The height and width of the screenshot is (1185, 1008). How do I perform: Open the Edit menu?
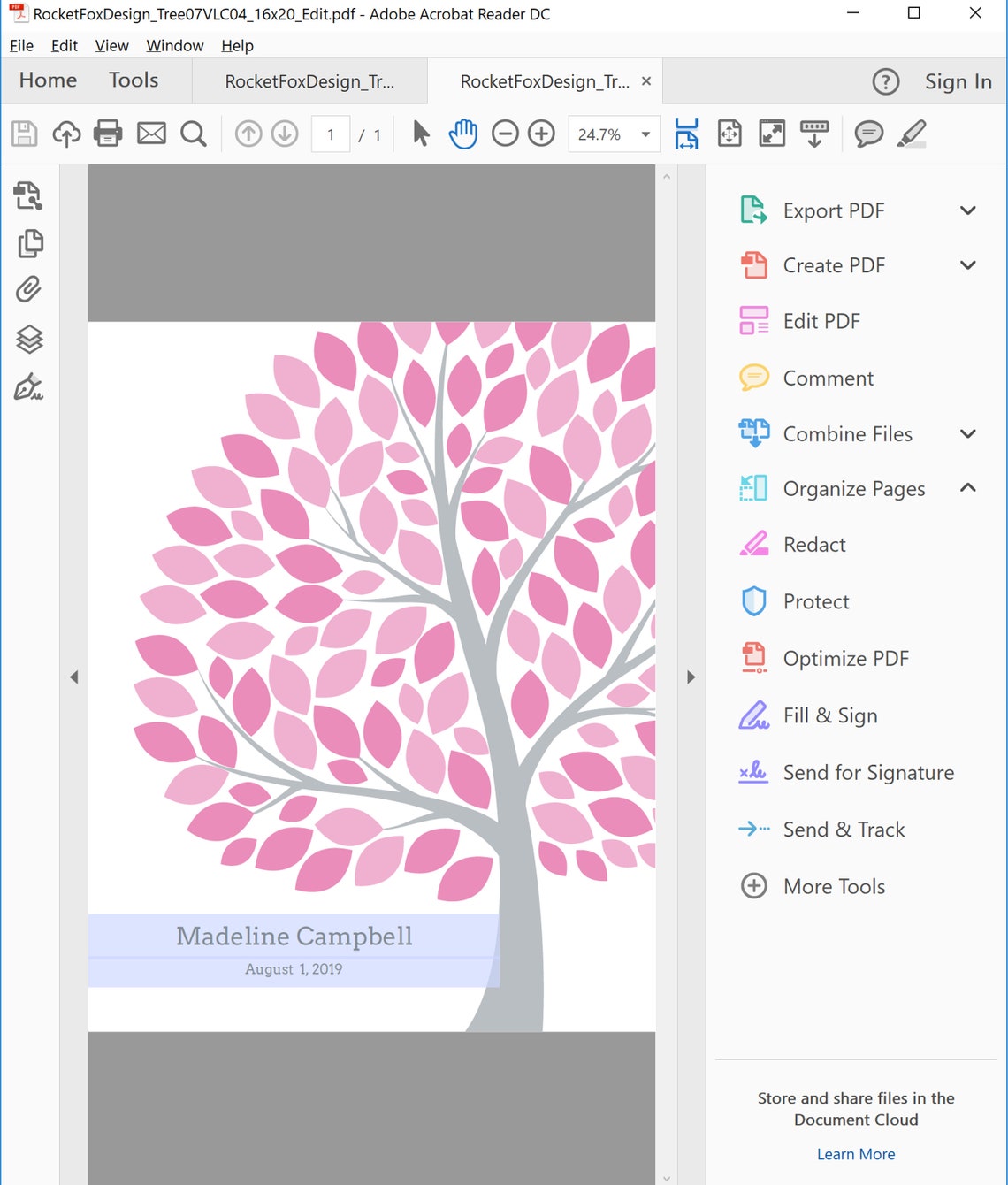point(64,45)
